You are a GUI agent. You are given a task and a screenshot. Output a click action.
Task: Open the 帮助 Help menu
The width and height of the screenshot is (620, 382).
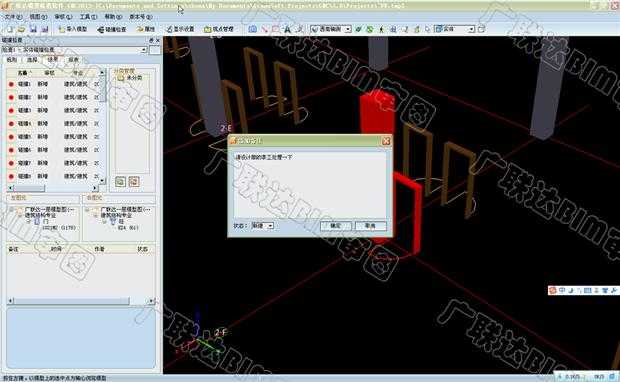pyautogui.click(x=113, y=17)
